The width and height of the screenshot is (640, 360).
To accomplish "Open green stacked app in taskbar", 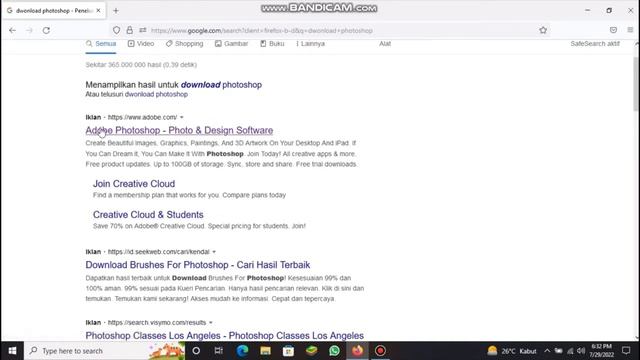I will (311, 351).
